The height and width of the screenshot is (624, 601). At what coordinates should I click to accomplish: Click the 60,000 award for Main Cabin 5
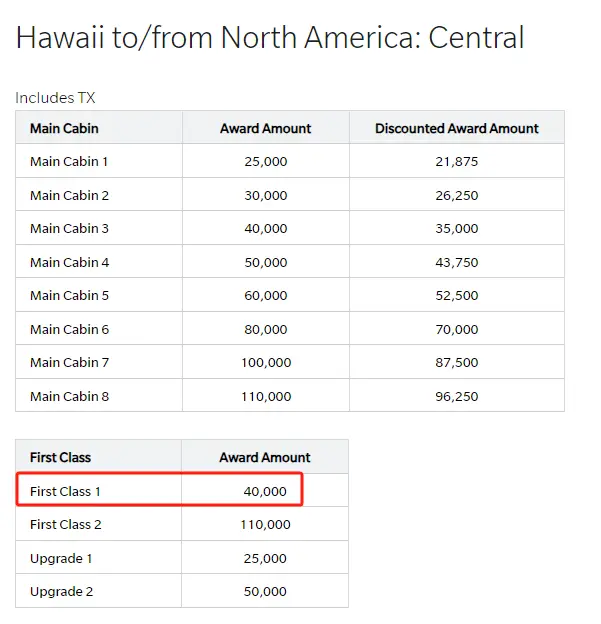click(265, 296)
